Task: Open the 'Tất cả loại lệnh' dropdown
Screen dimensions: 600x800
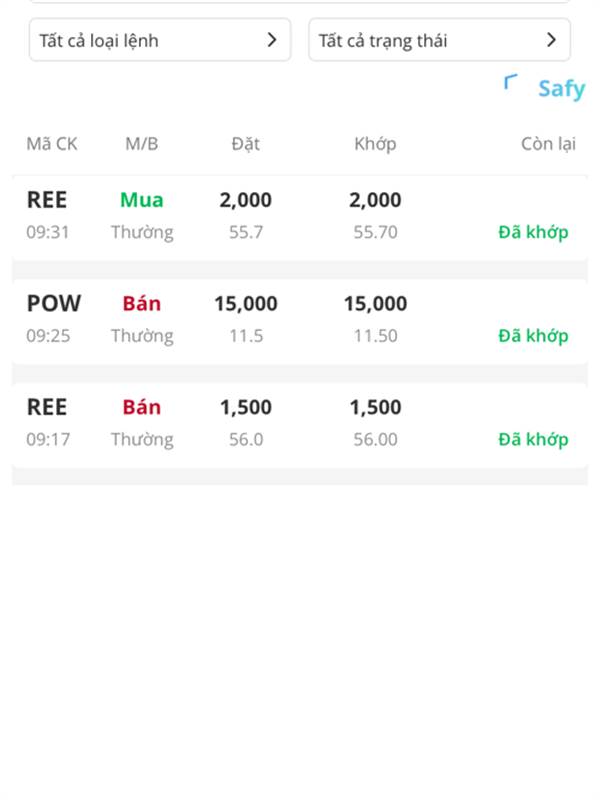Action: [160, 40]
